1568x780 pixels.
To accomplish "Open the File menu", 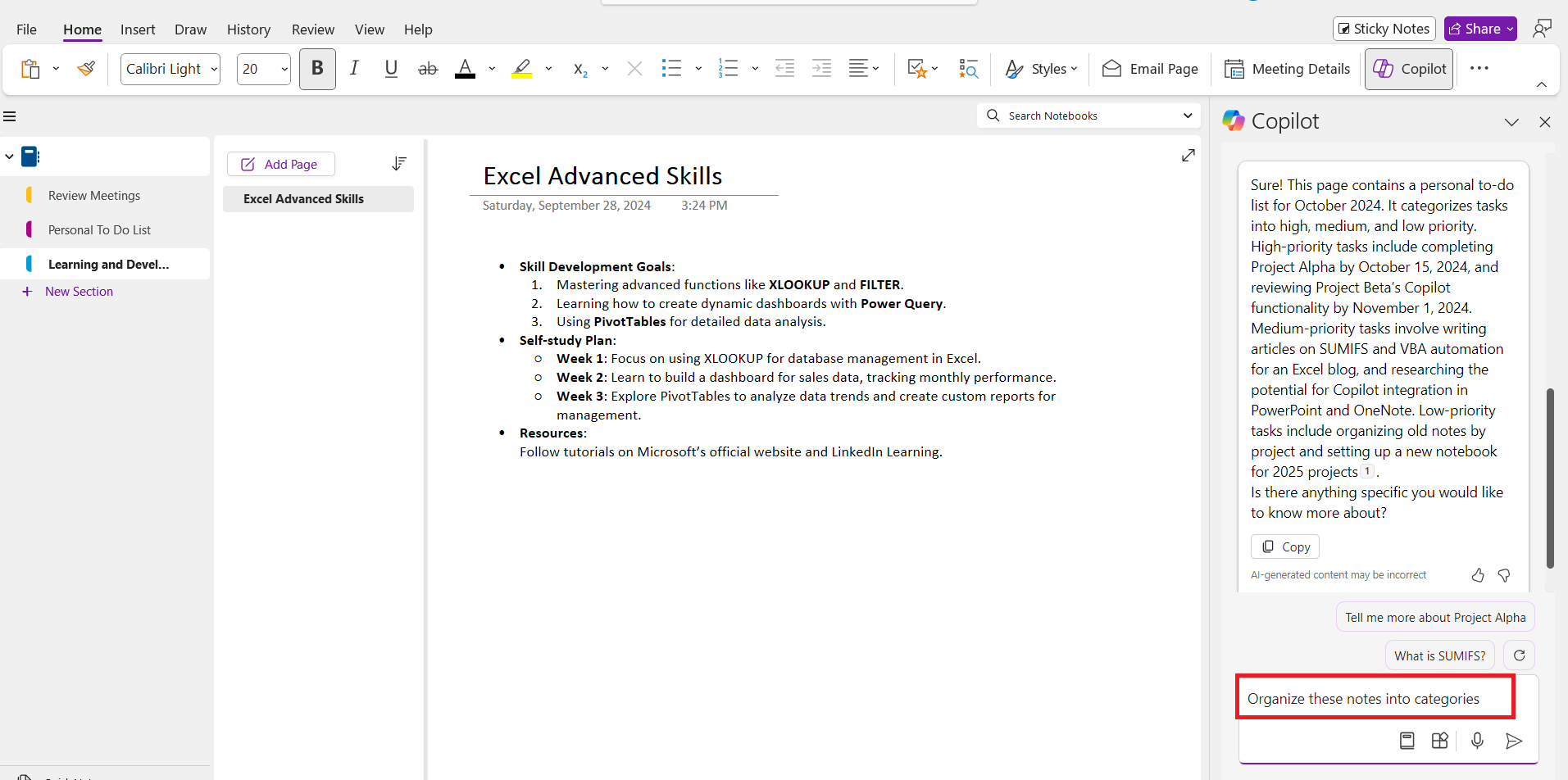I will coord(26,29).
